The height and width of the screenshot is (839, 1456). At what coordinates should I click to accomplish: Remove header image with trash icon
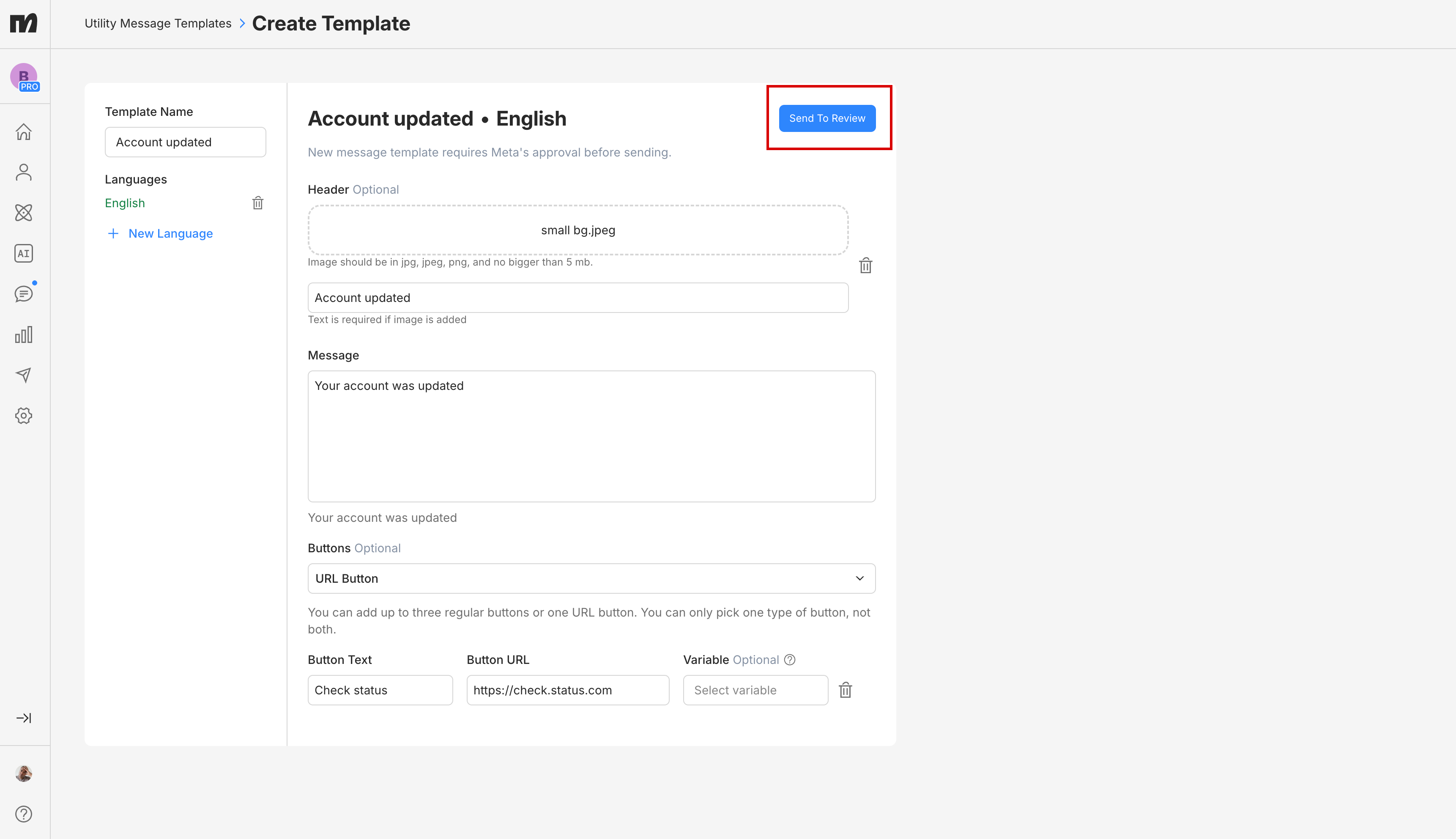[x=865, y=266]
